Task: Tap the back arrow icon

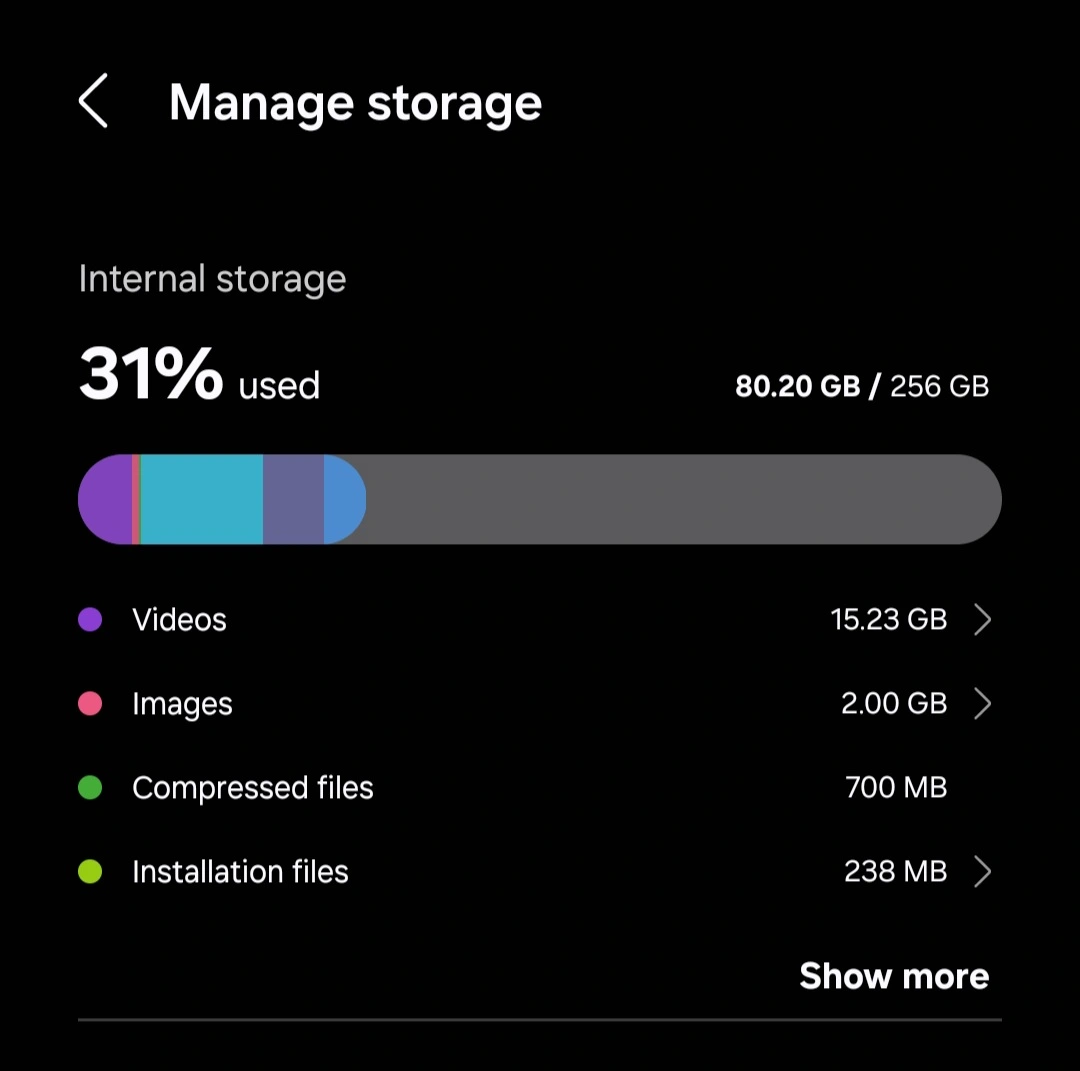Action: point(93,101)
